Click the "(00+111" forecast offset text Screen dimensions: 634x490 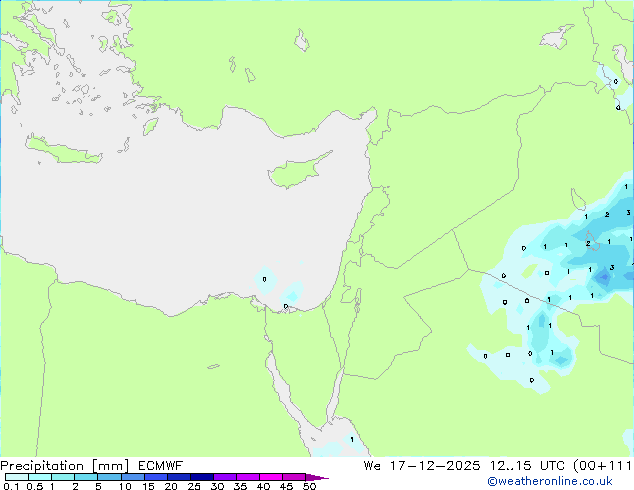point(602,466)
